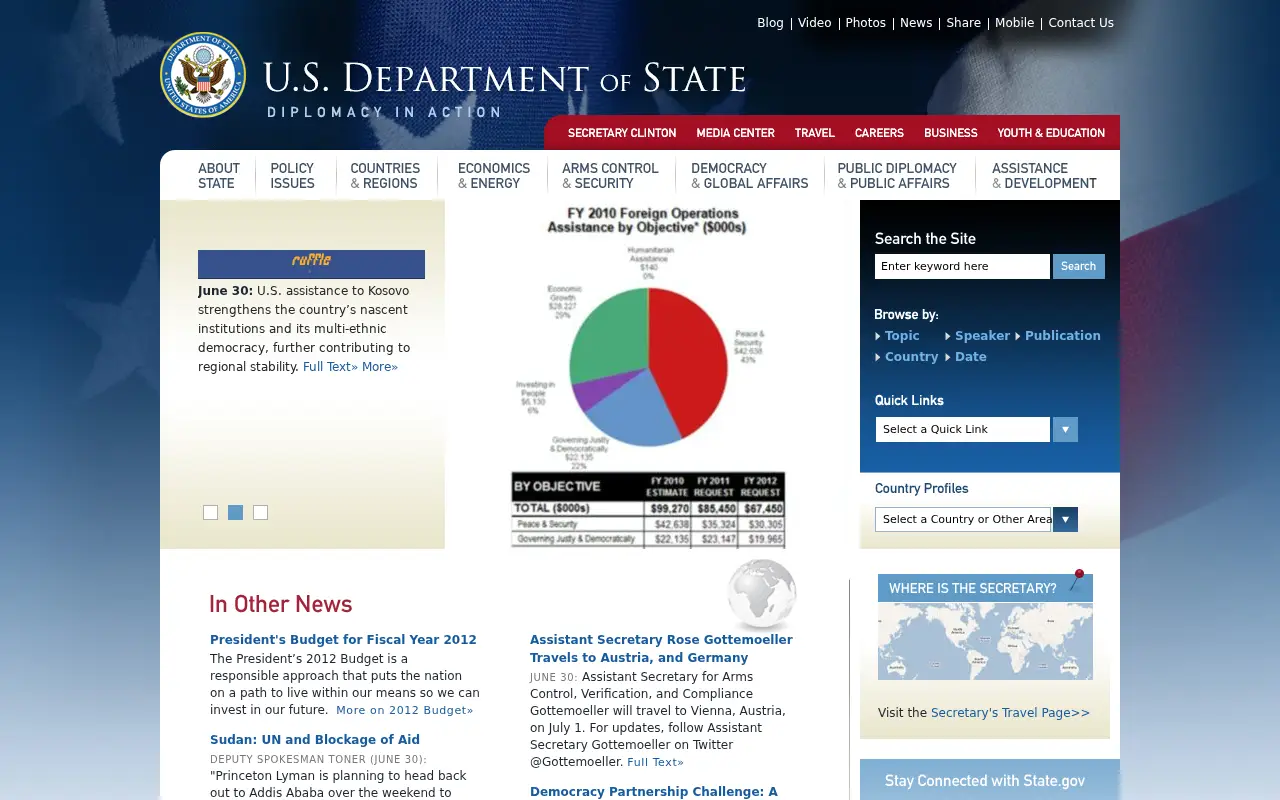Open the Select a Country or Other Area box

tap(963, 519)
